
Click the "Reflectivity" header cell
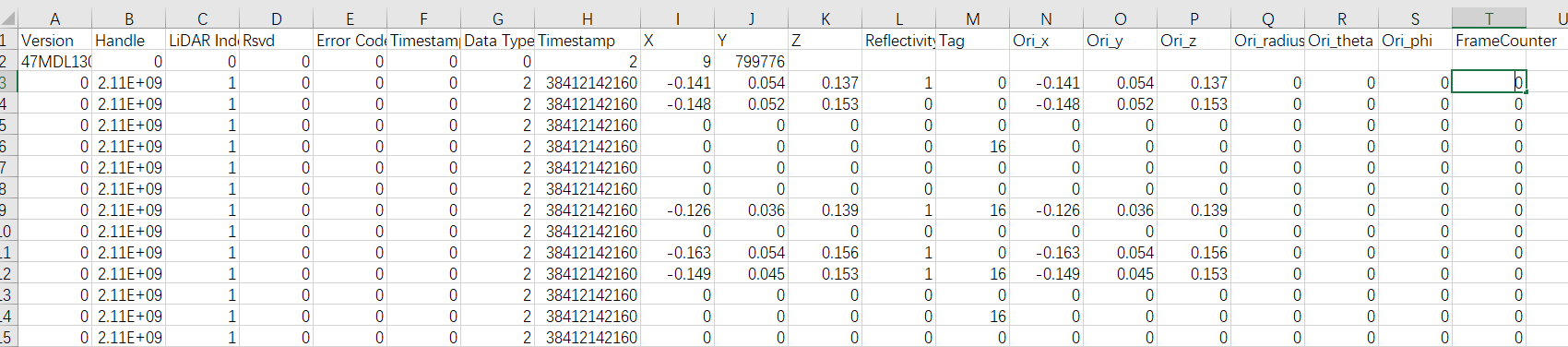click(899, 40)
